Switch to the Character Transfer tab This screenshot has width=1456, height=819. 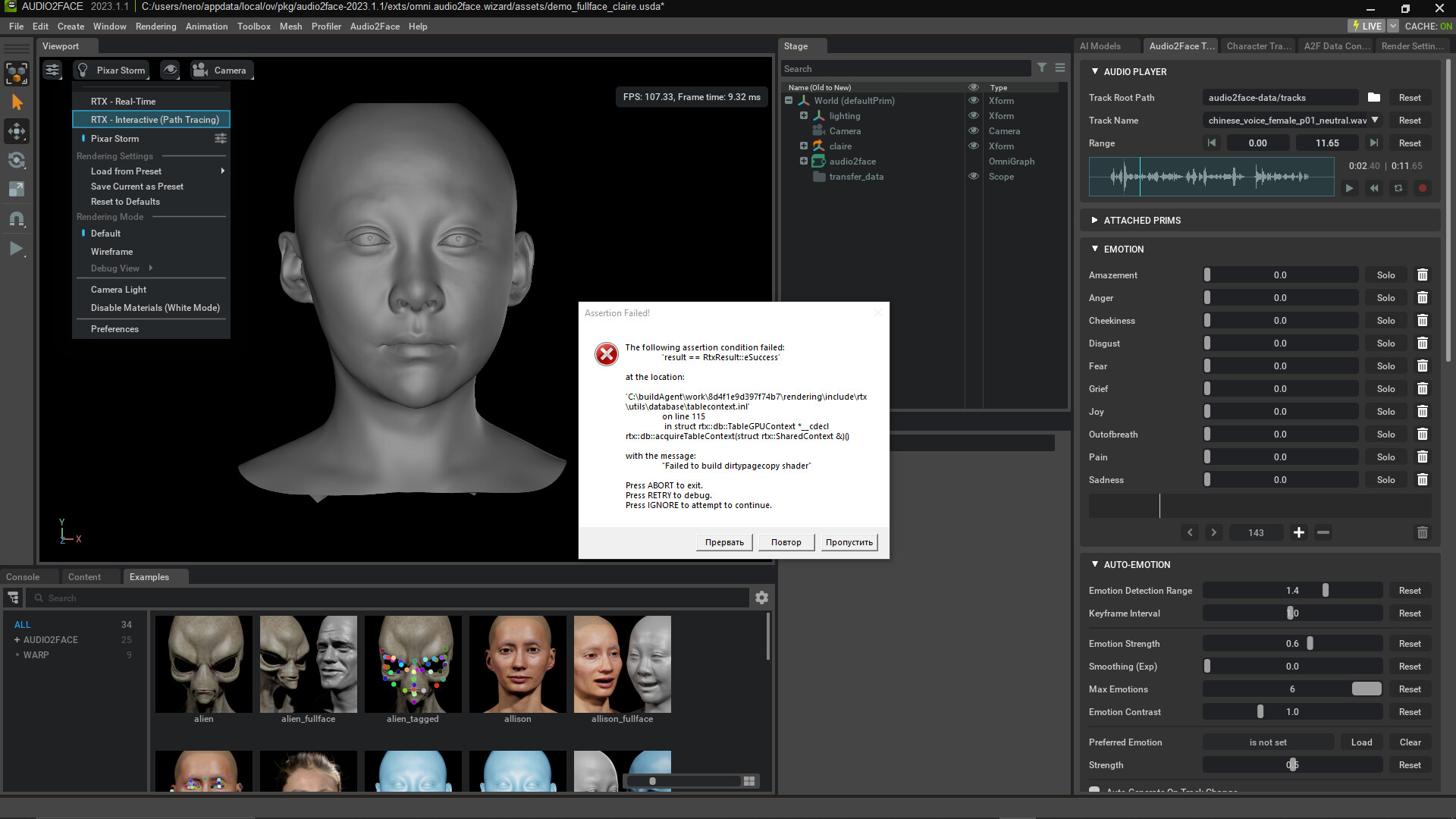coord(1258,46)
